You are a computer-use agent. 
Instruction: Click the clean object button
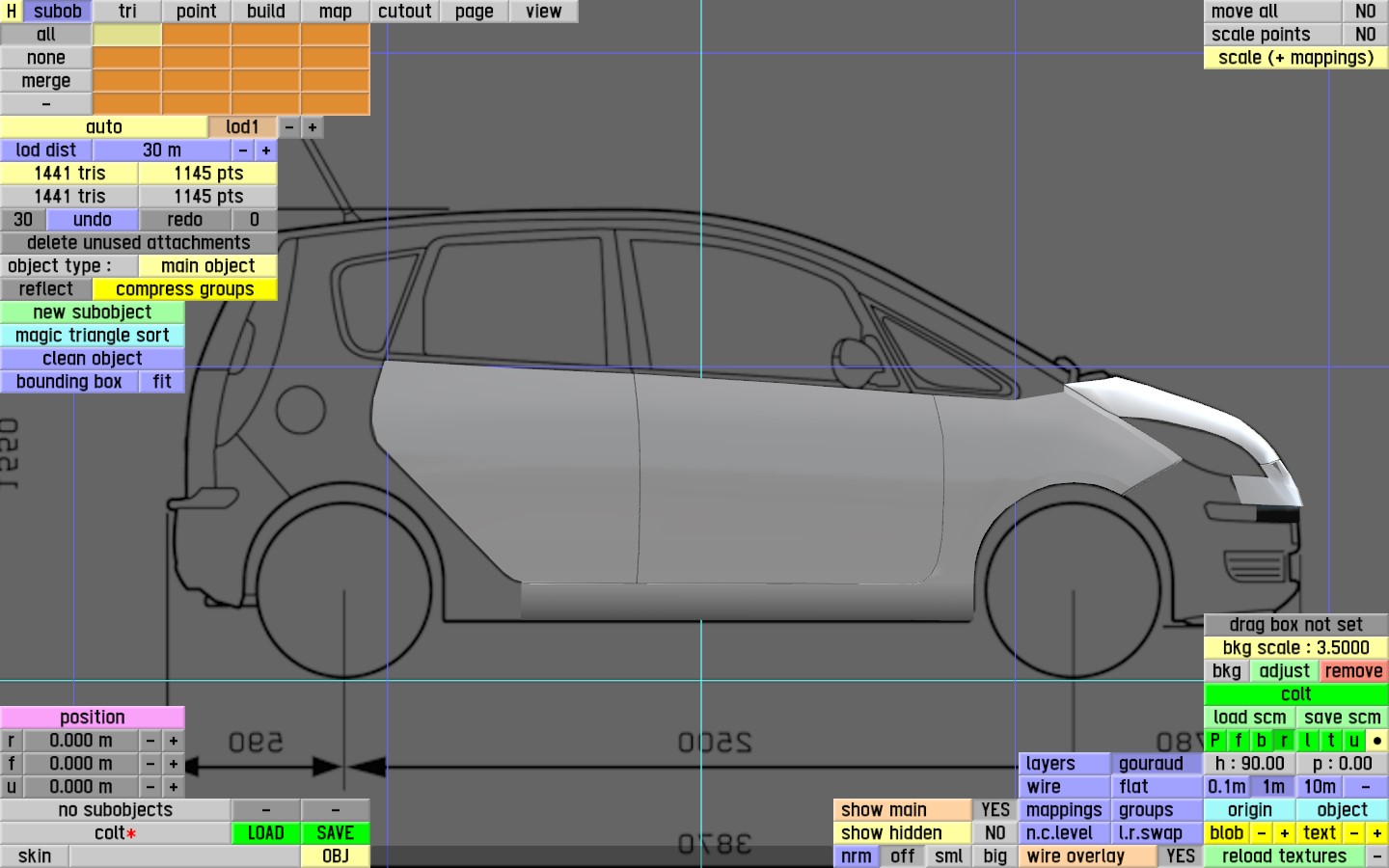coord(93,359)
